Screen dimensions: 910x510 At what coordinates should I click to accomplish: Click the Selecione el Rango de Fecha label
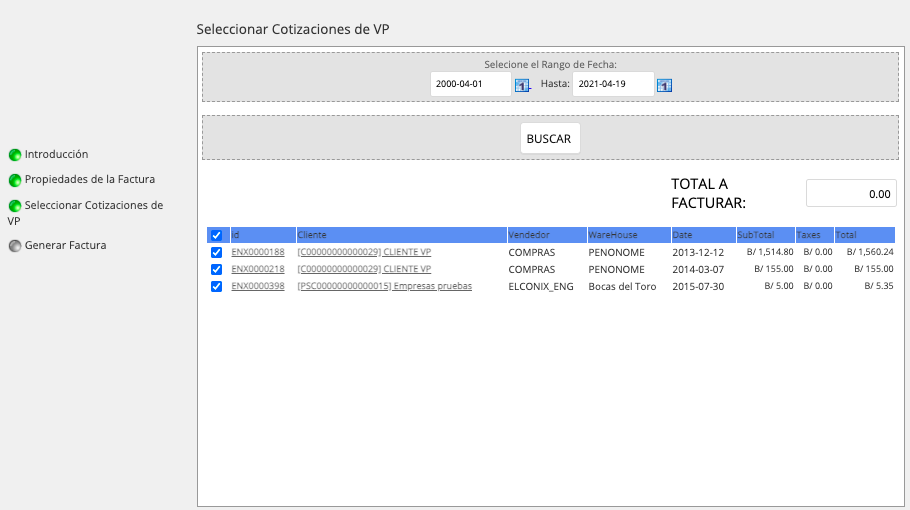point(550,64)
